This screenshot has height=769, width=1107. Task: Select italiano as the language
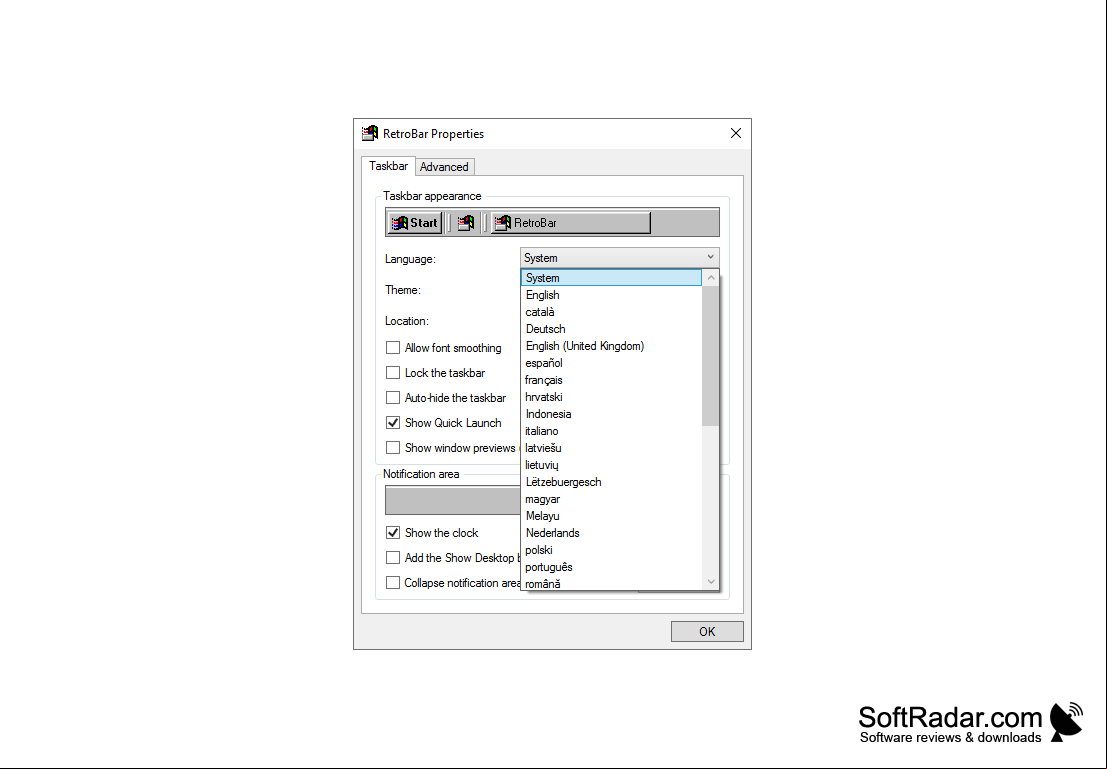pos(611,431)
